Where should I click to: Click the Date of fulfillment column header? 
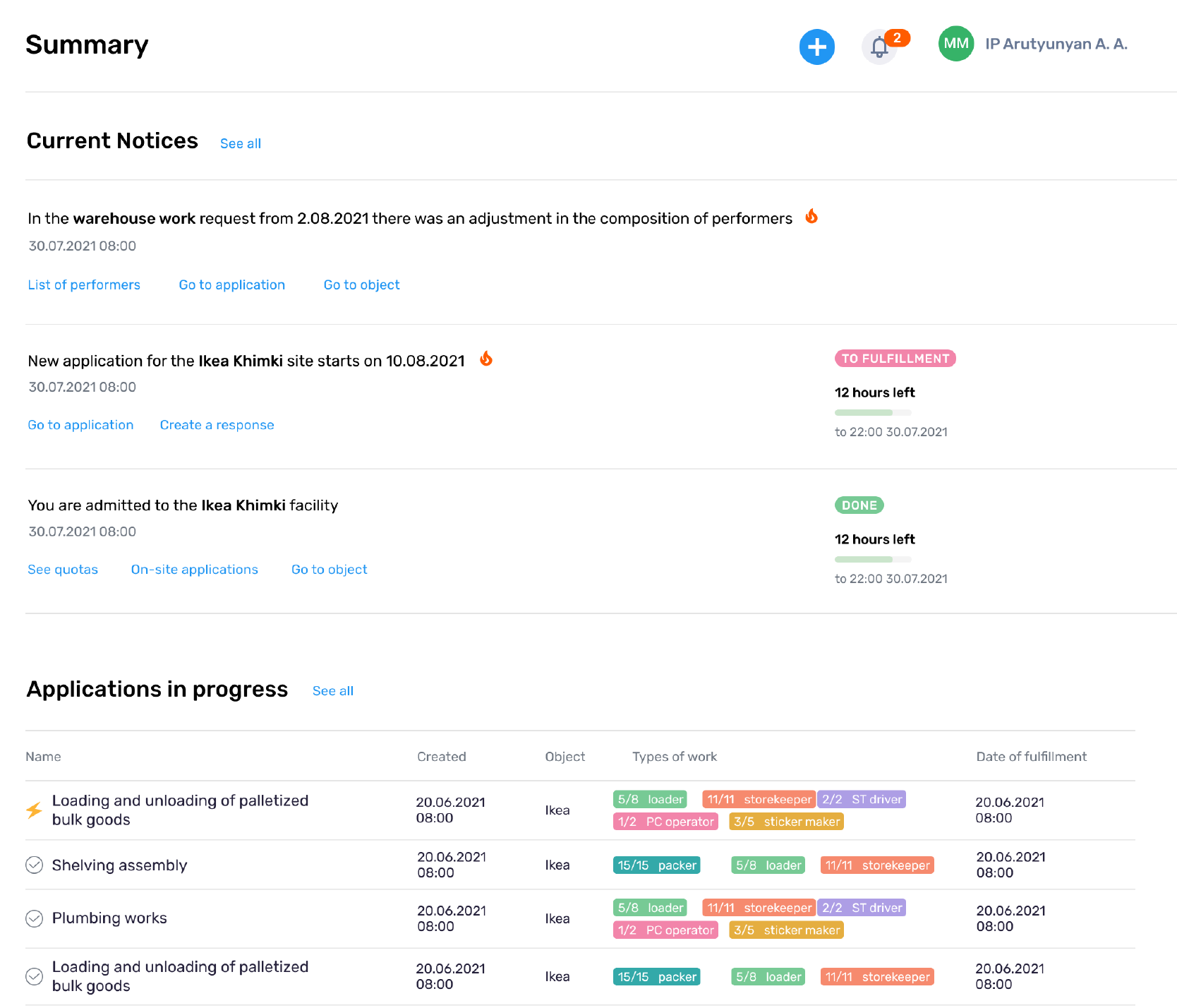point(1031,757)
